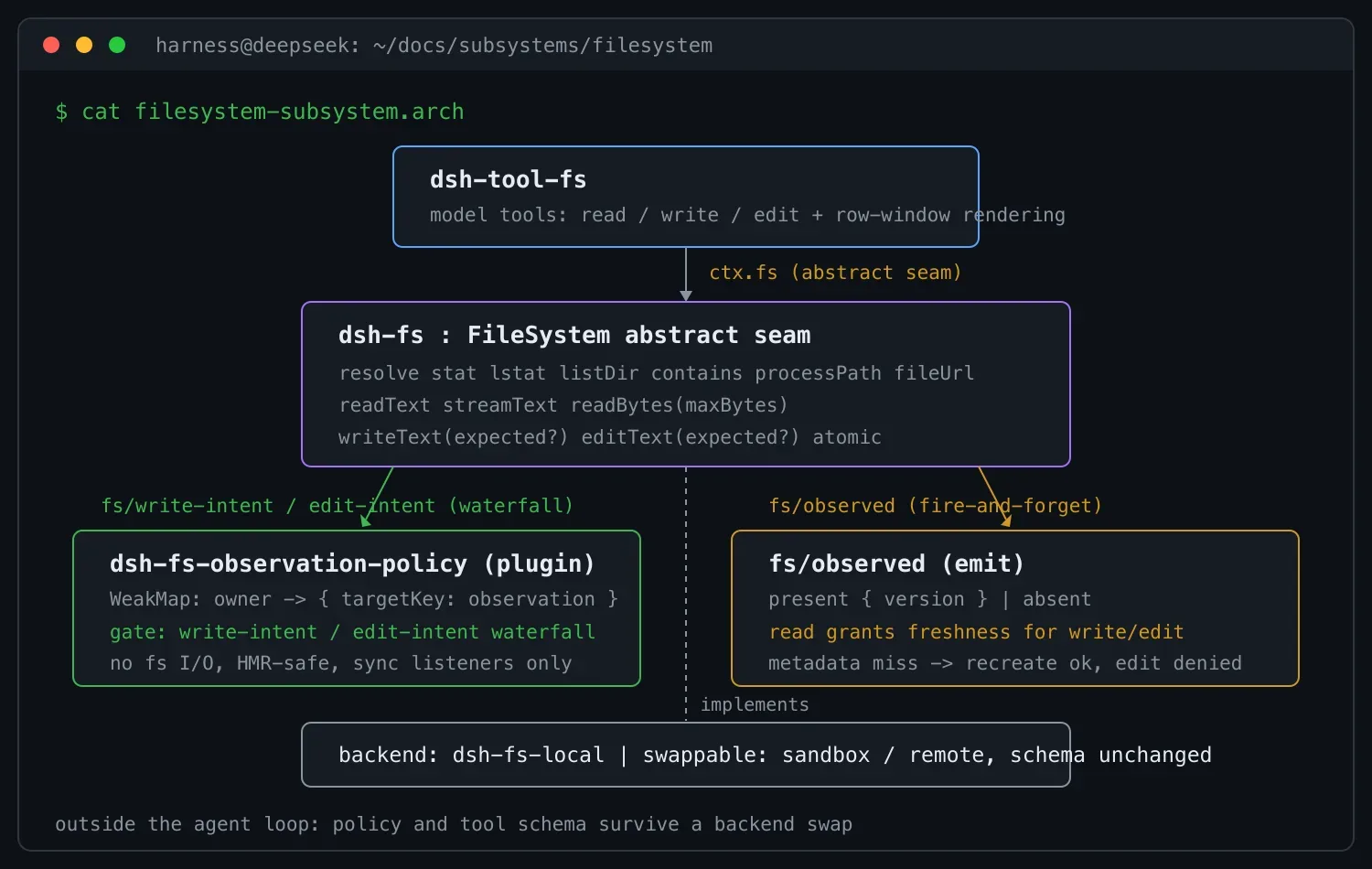1372x869 pixels.
Task: Click the 'read grants freshness for write/edit' line
Action: point(976,632)
